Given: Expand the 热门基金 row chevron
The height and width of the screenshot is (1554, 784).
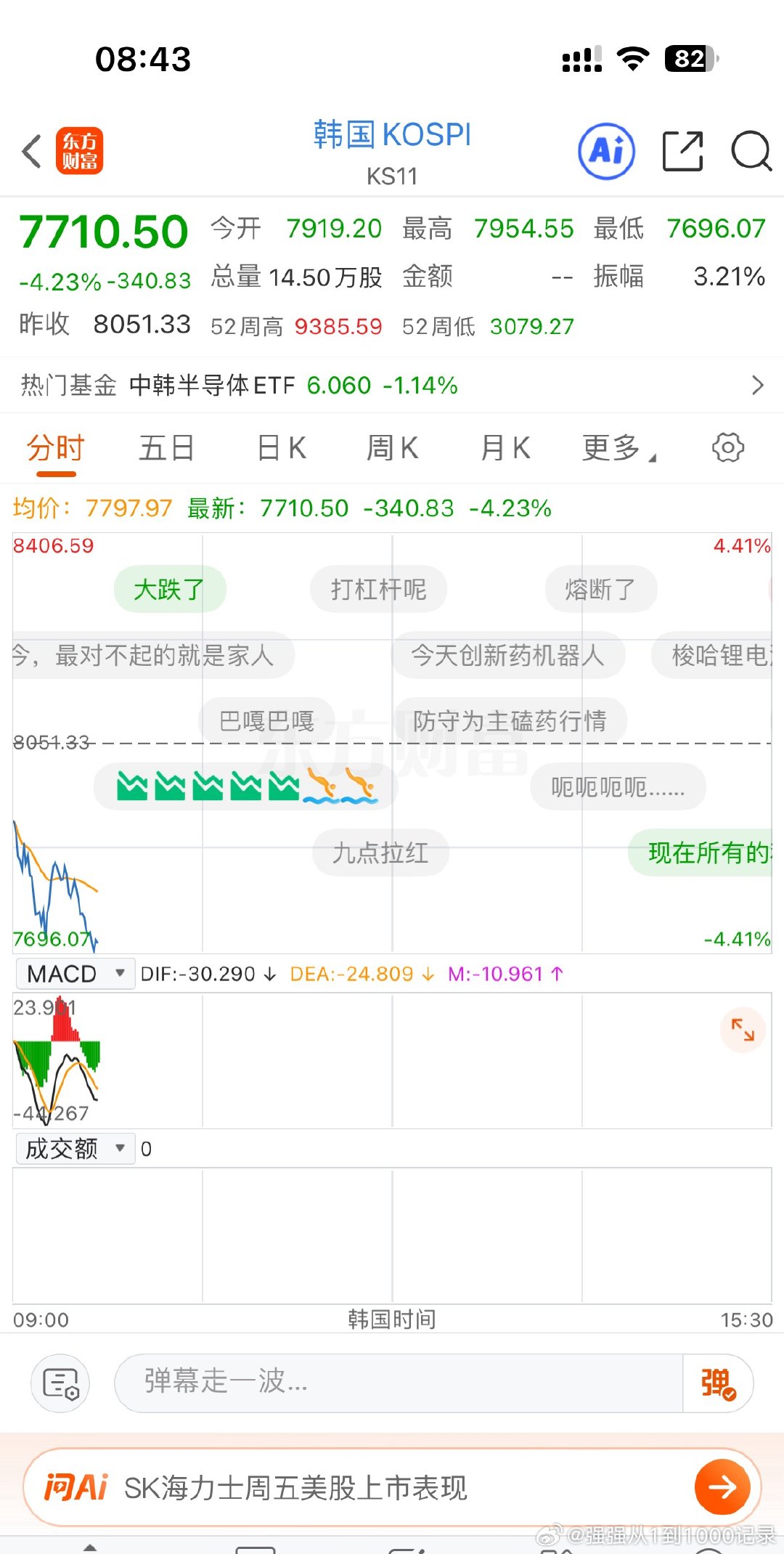Looking at the screenshot, I should tap(758, 385).
